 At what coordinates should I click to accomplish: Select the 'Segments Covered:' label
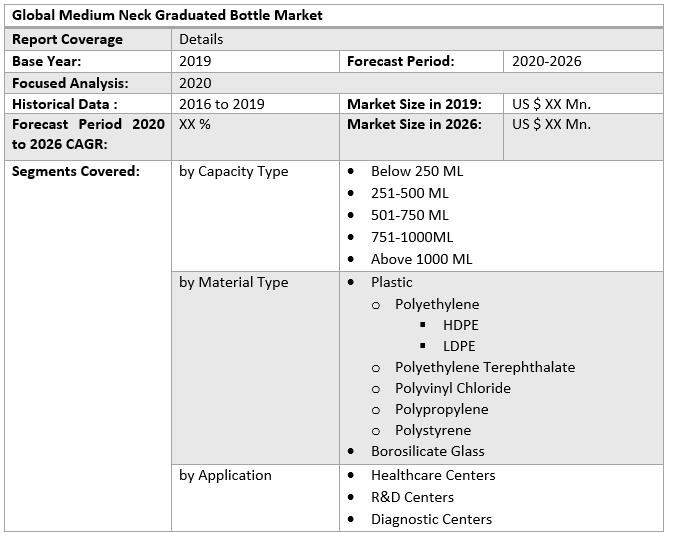pyautogui.click(x=75, y=171)
